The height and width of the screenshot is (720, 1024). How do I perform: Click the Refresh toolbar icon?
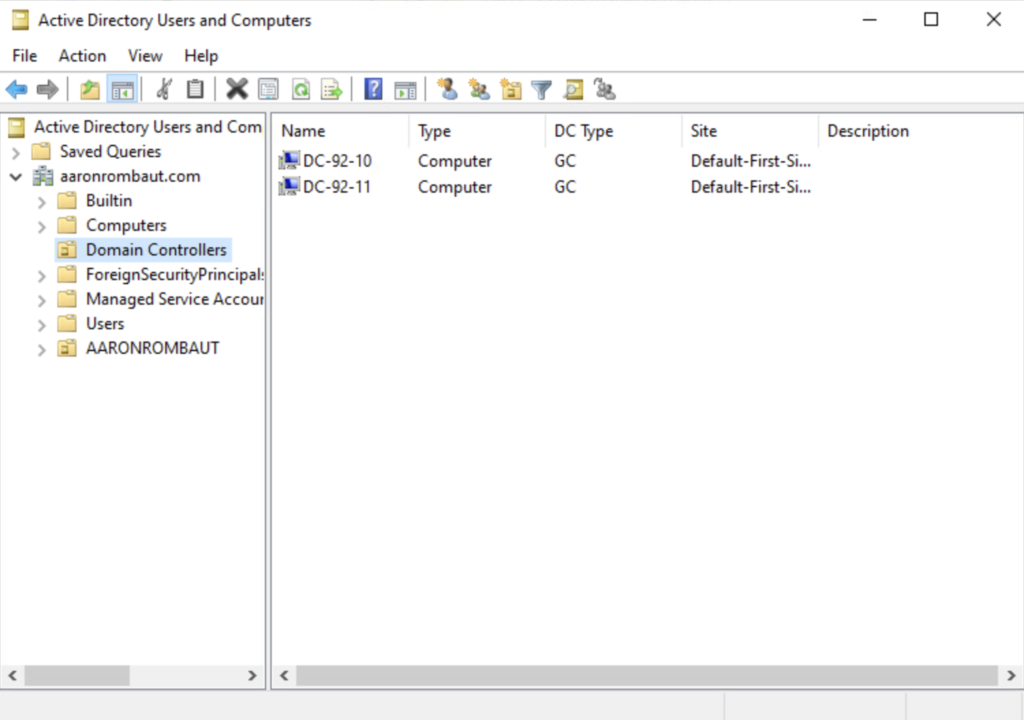[x=300, y=90]
